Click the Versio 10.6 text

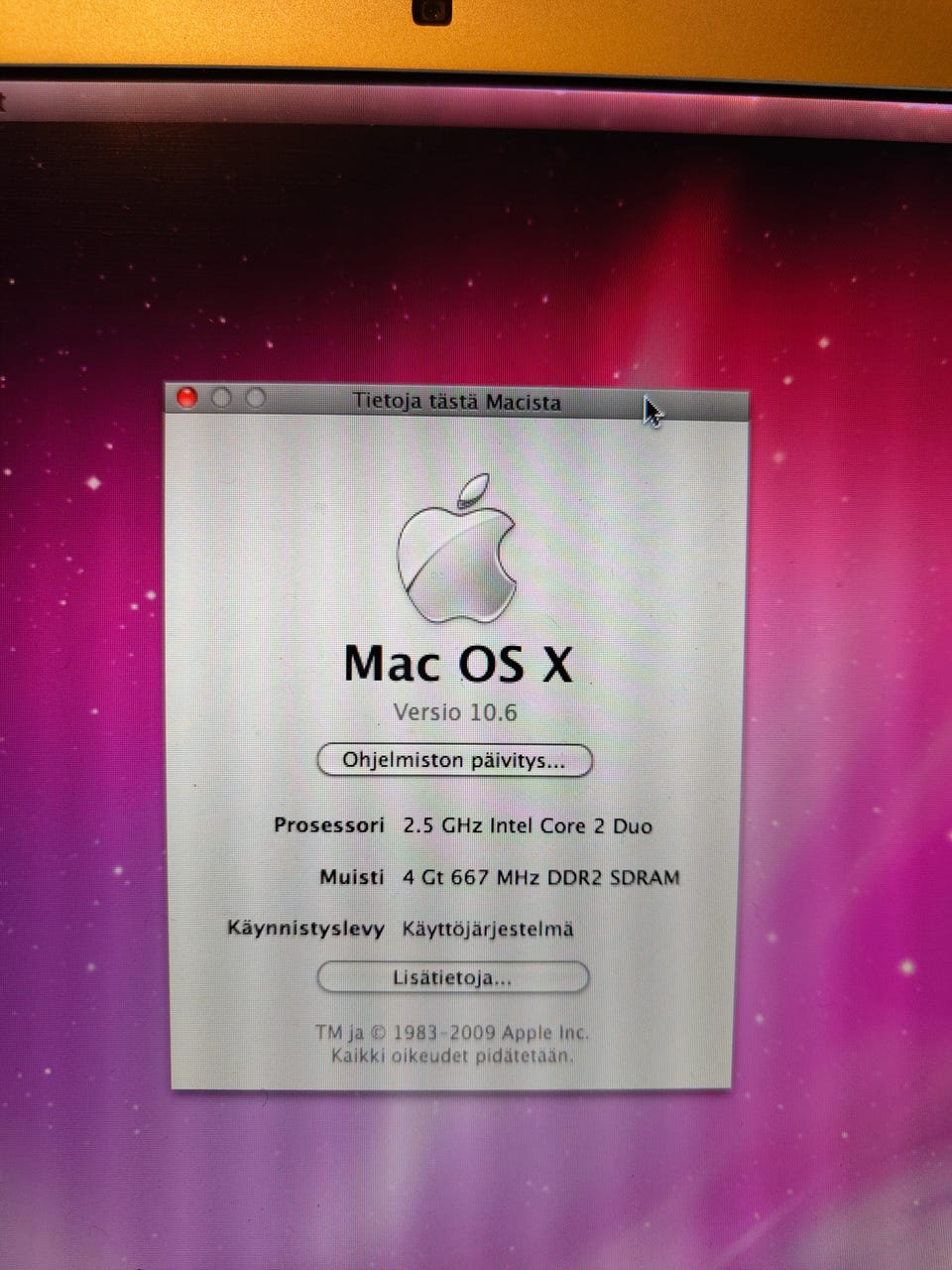point(455,712)
